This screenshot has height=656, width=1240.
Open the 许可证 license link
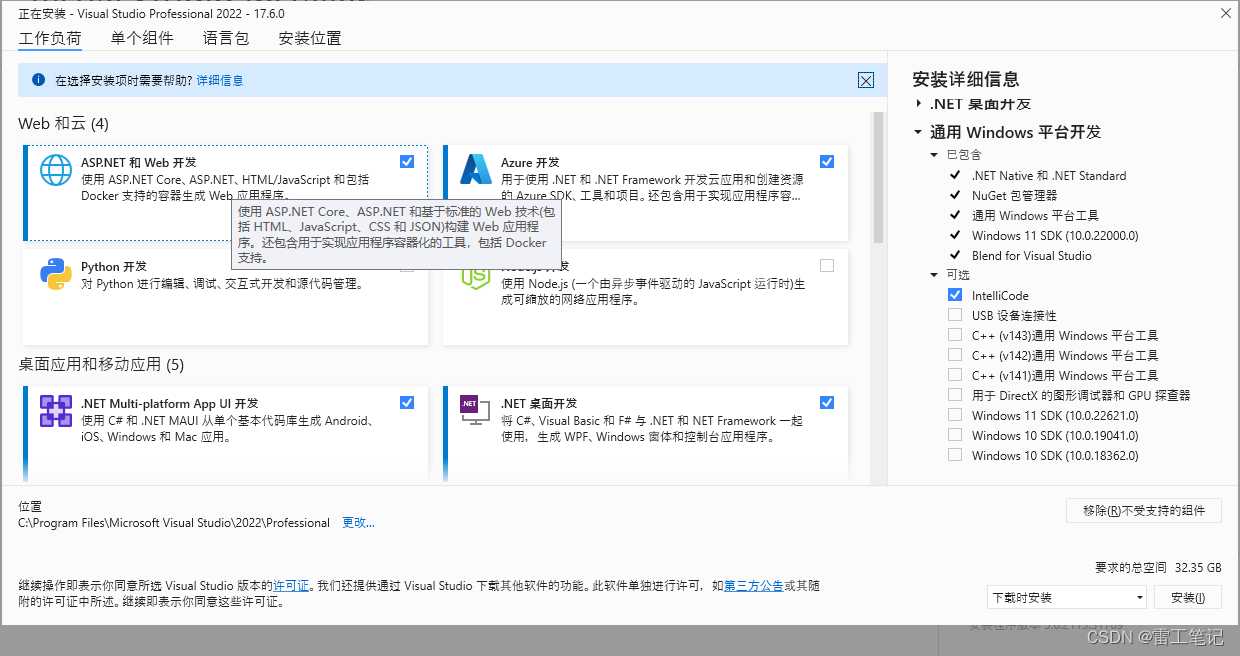click(292, 585)
